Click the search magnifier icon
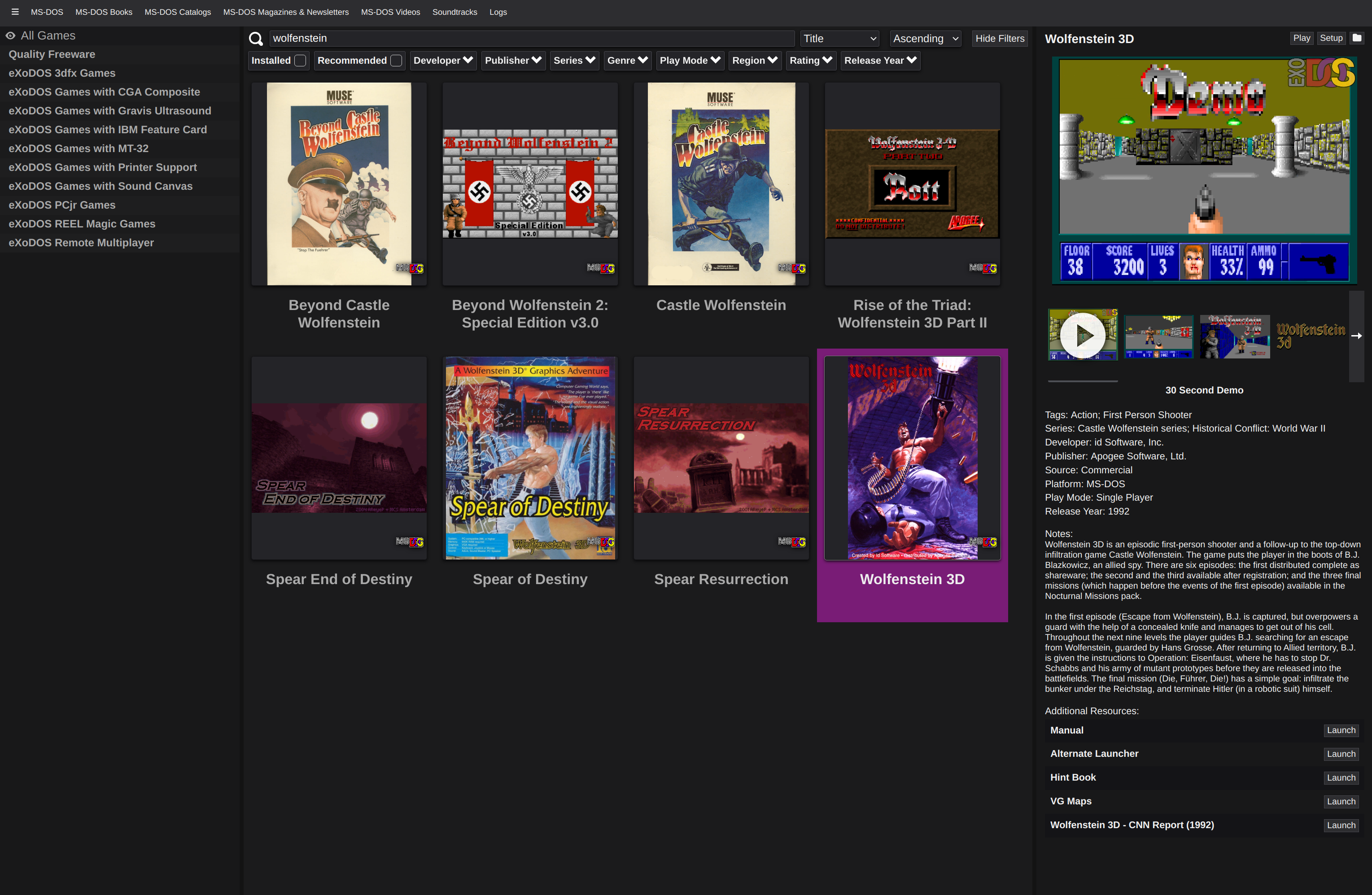The height and width of the screenshot is (895, 1372). [256, 39]
